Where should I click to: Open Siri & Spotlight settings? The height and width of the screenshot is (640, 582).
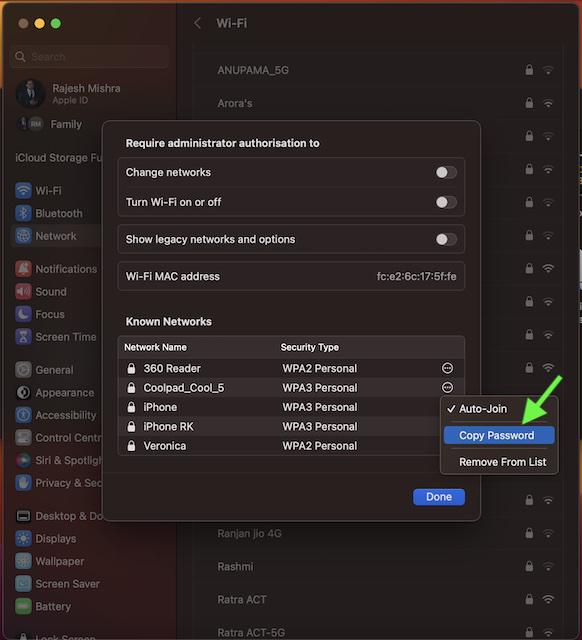[x=58, y=460]
